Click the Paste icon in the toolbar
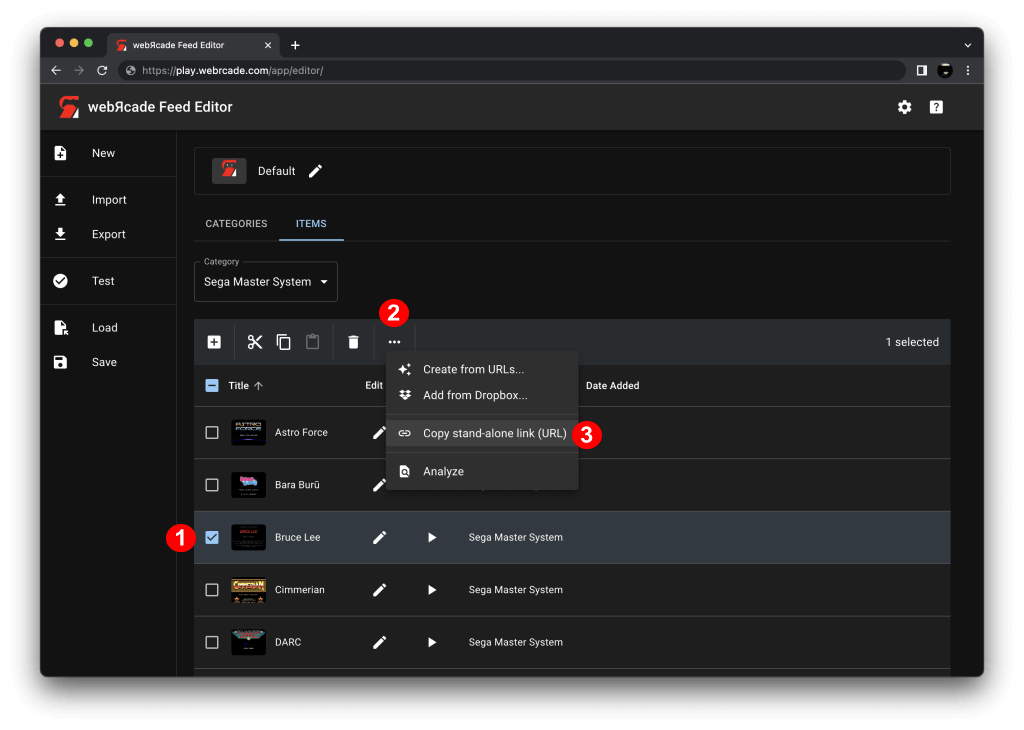The height and width of the screenshot is (730, 1024). [312, 341]
